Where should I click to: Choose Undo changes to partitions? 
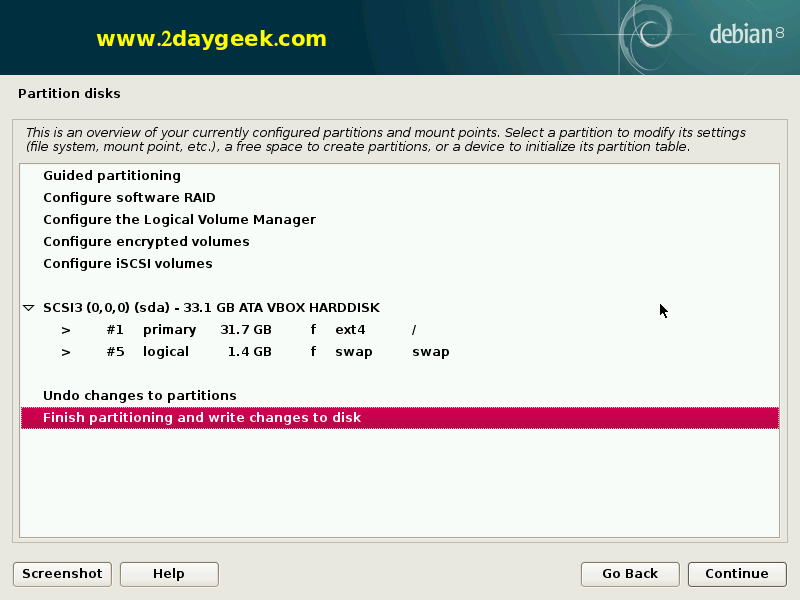click(x=399, y=395)
